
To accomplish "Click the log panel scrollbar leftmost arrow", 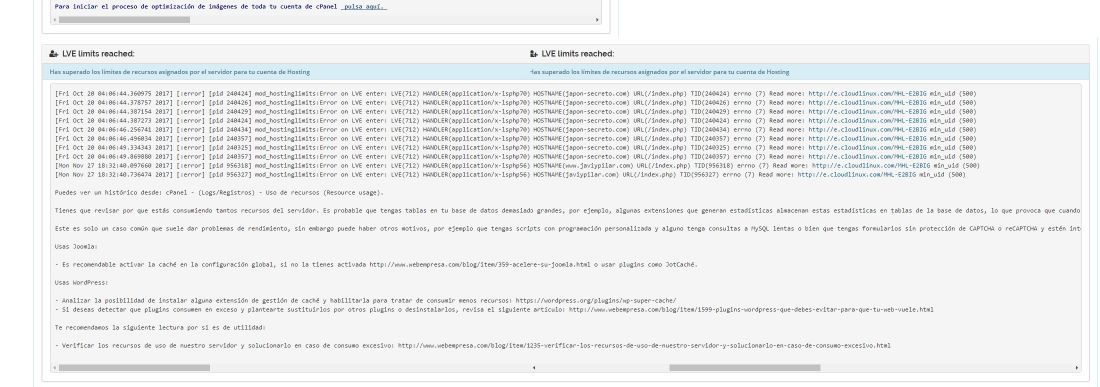I will [x=54, y=367].
